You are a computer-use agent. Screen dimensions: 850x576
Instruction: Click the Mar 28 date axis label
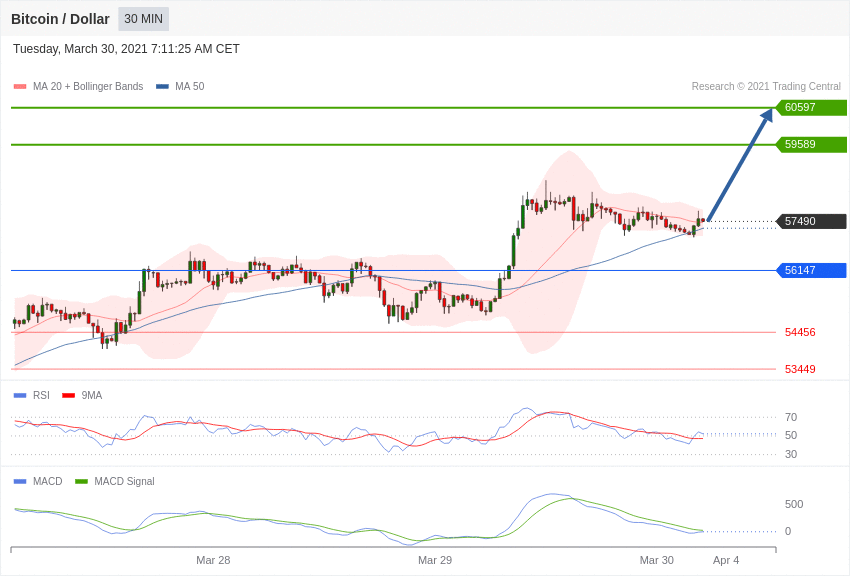[x=213, y=560]
